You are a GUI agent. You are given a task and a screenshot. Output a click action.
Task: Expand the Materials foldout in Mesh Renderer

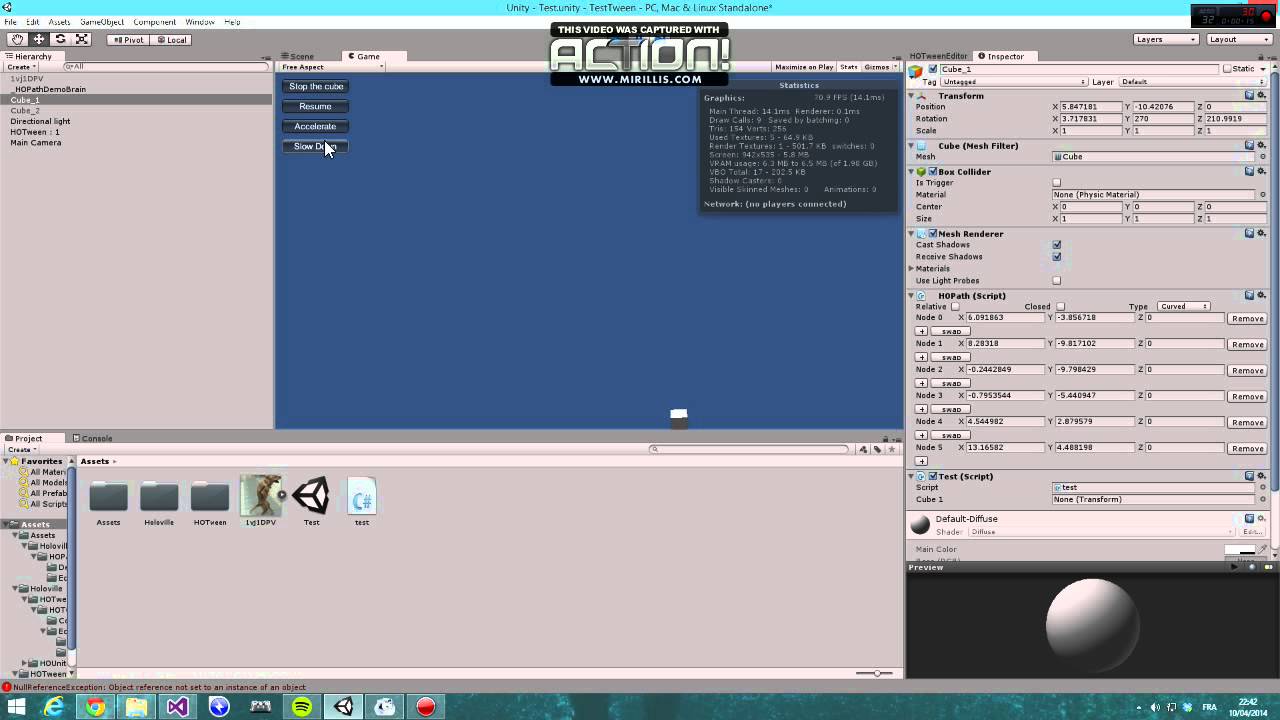pos(912,269)
